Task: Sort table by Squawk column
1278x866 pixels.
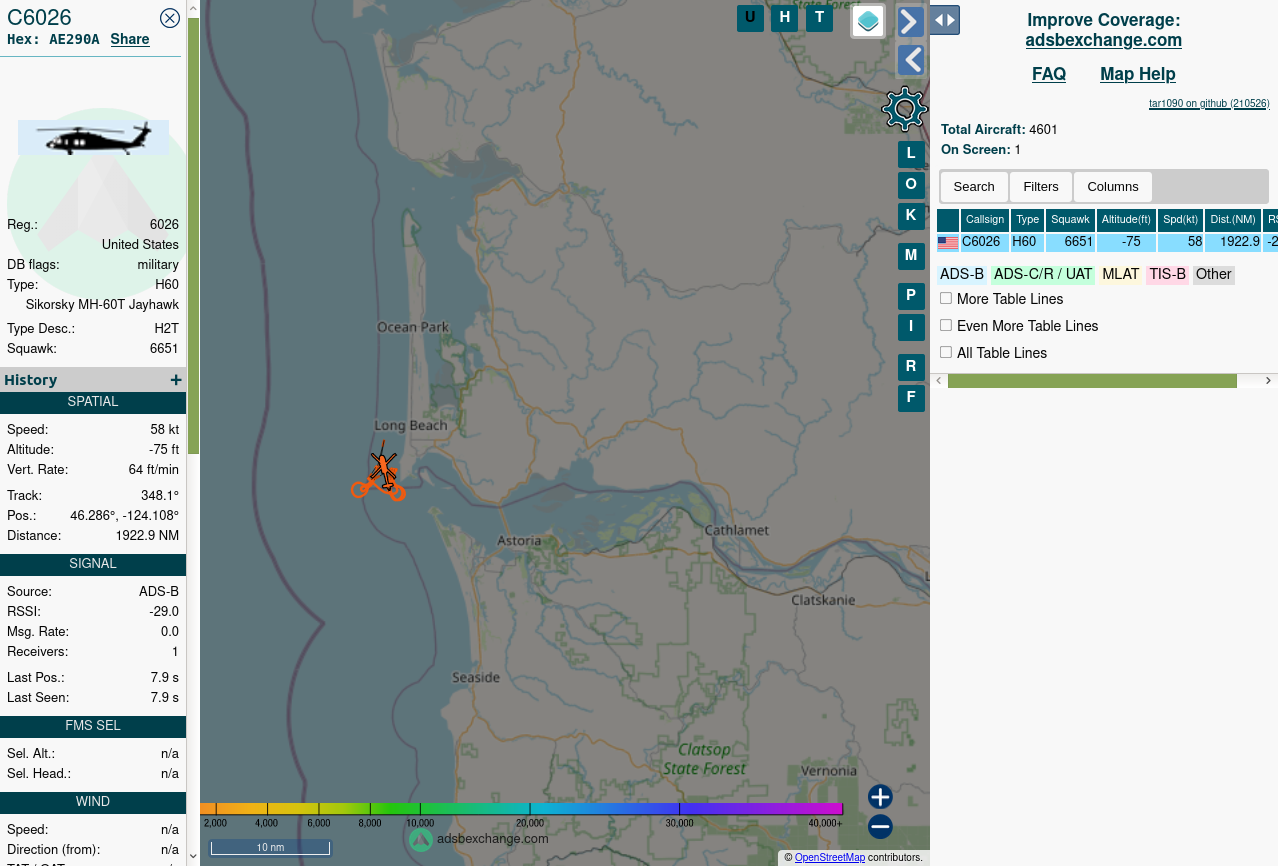Action: (x=1070, y=220)
